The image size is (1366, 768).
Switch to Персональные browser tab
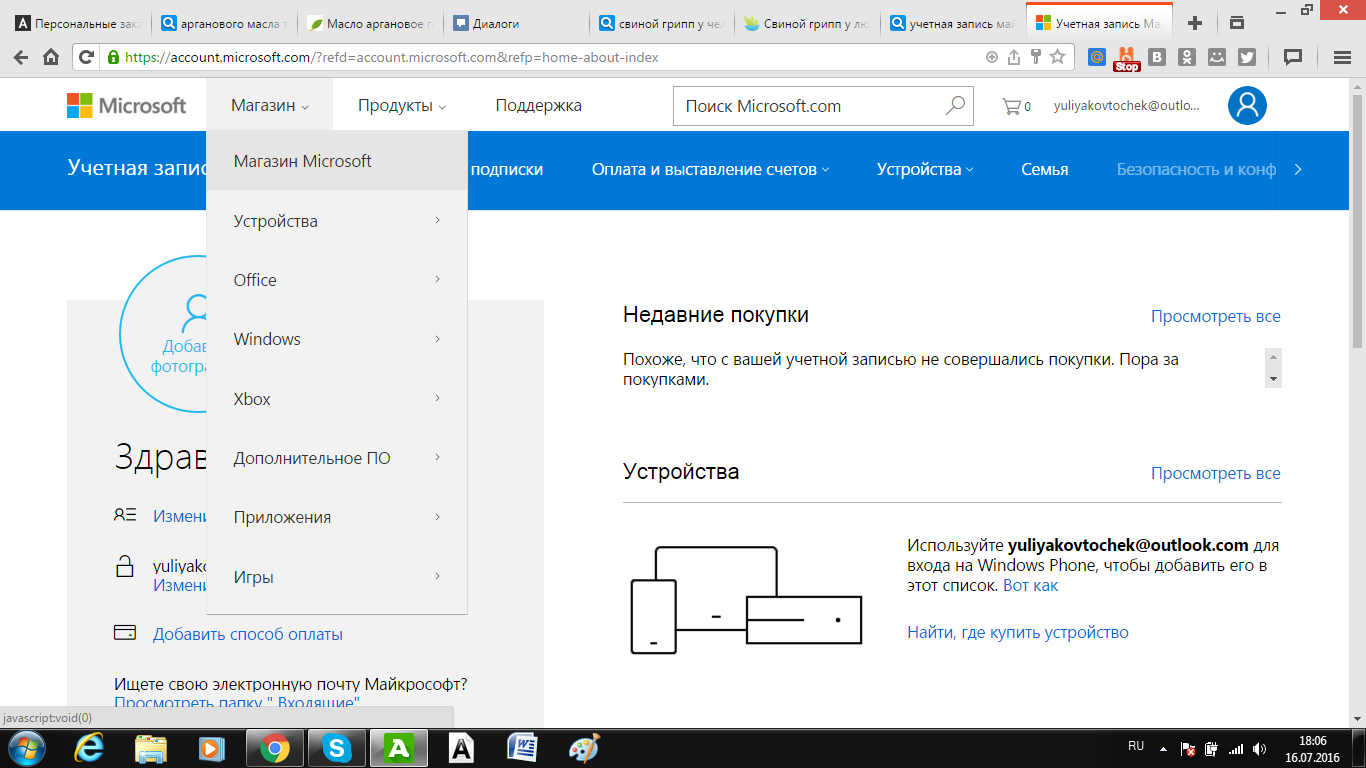[x=80, y=23]
